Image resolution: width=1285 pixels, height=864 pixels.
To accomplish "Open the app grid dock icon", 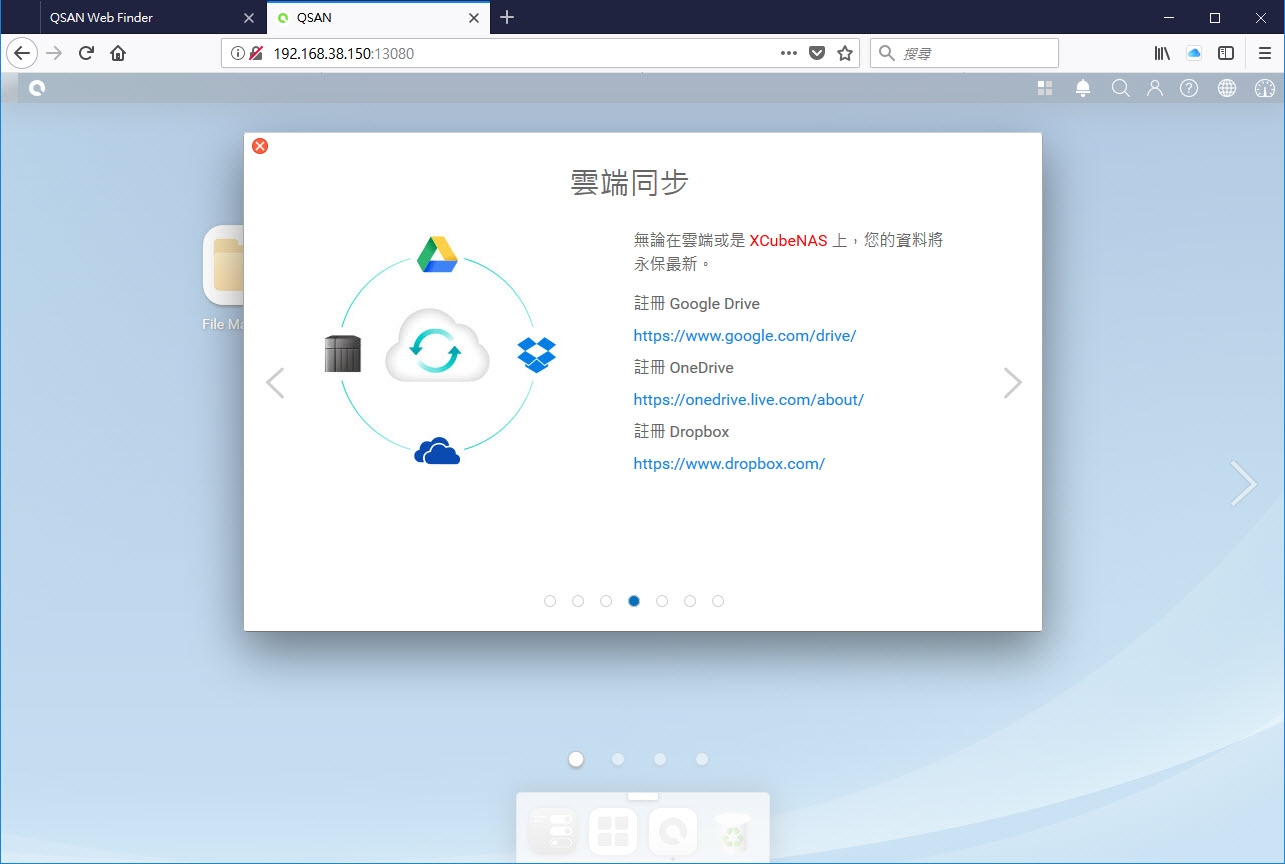I will coord(613,832).
